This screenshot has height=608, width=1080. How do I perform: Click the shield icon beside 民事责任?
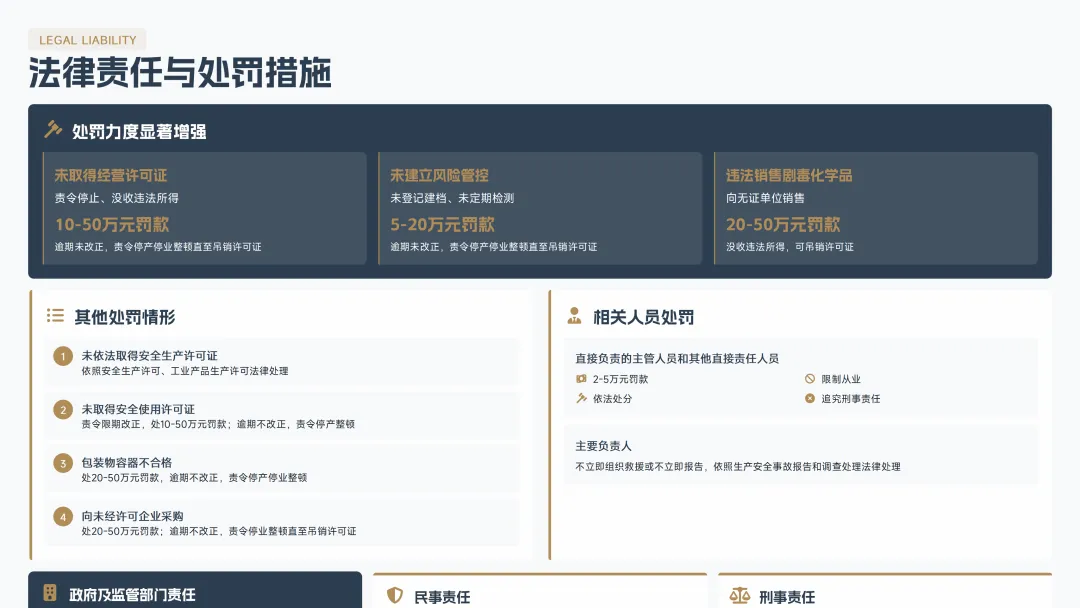pyautogui.click(x=395, y=595)
